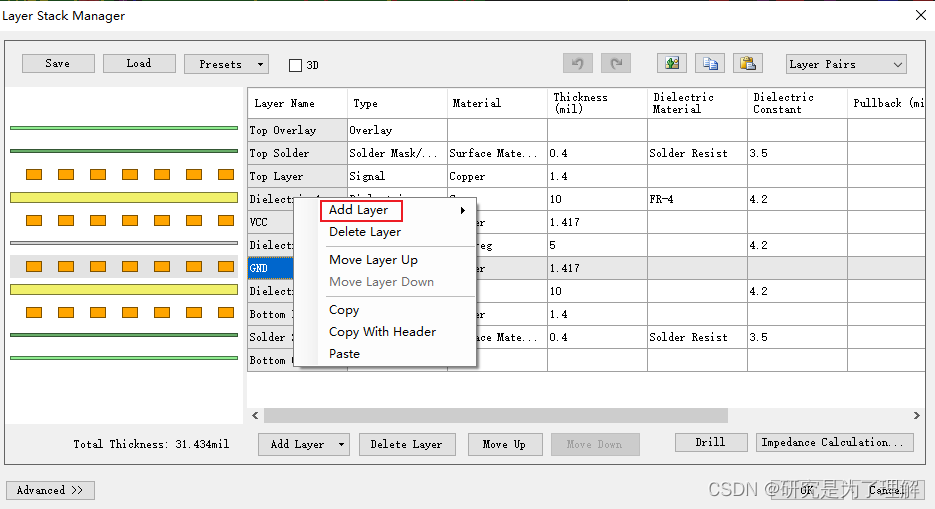Select the highlighted GND layer cell
The height and width of the screenshot is (509, 935).
pos(271,268)
